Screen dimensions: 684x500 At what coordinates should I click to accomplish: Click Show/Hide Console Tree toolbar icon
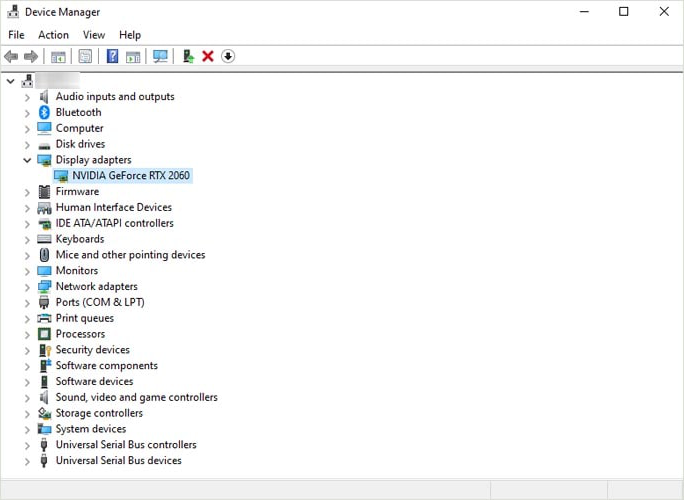click(x=58, y=56)
